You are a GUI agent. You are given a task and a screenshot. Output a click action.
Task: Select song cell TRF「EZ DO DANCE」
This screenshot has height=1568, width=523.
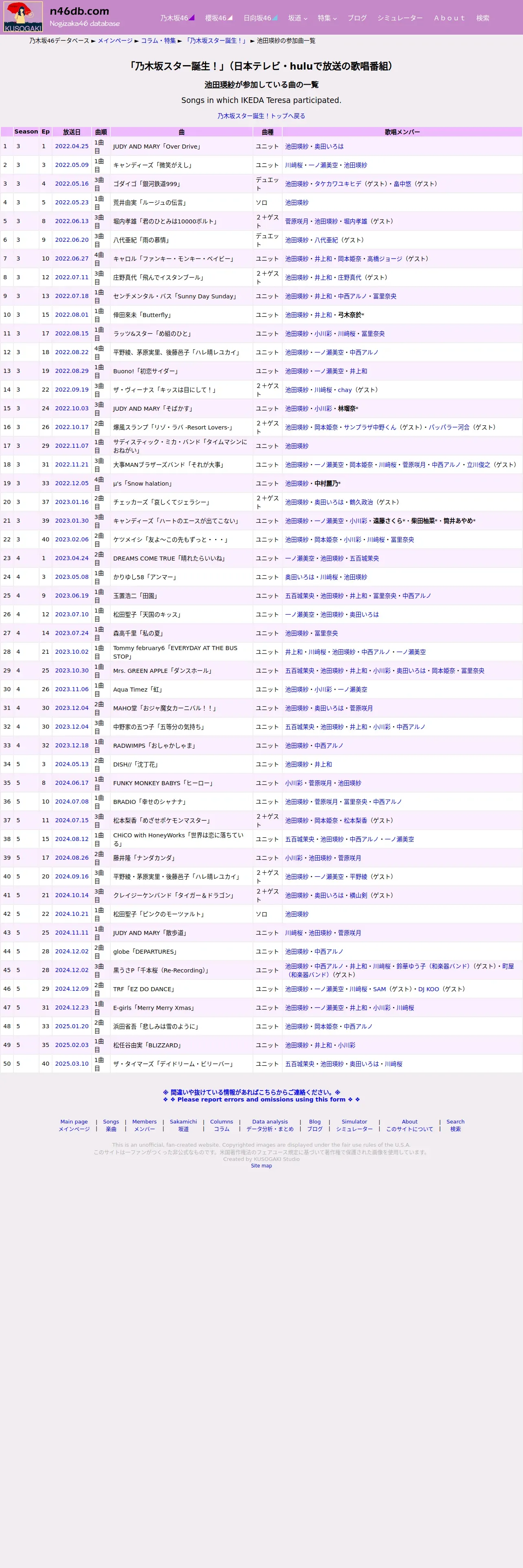pos(181,989)
